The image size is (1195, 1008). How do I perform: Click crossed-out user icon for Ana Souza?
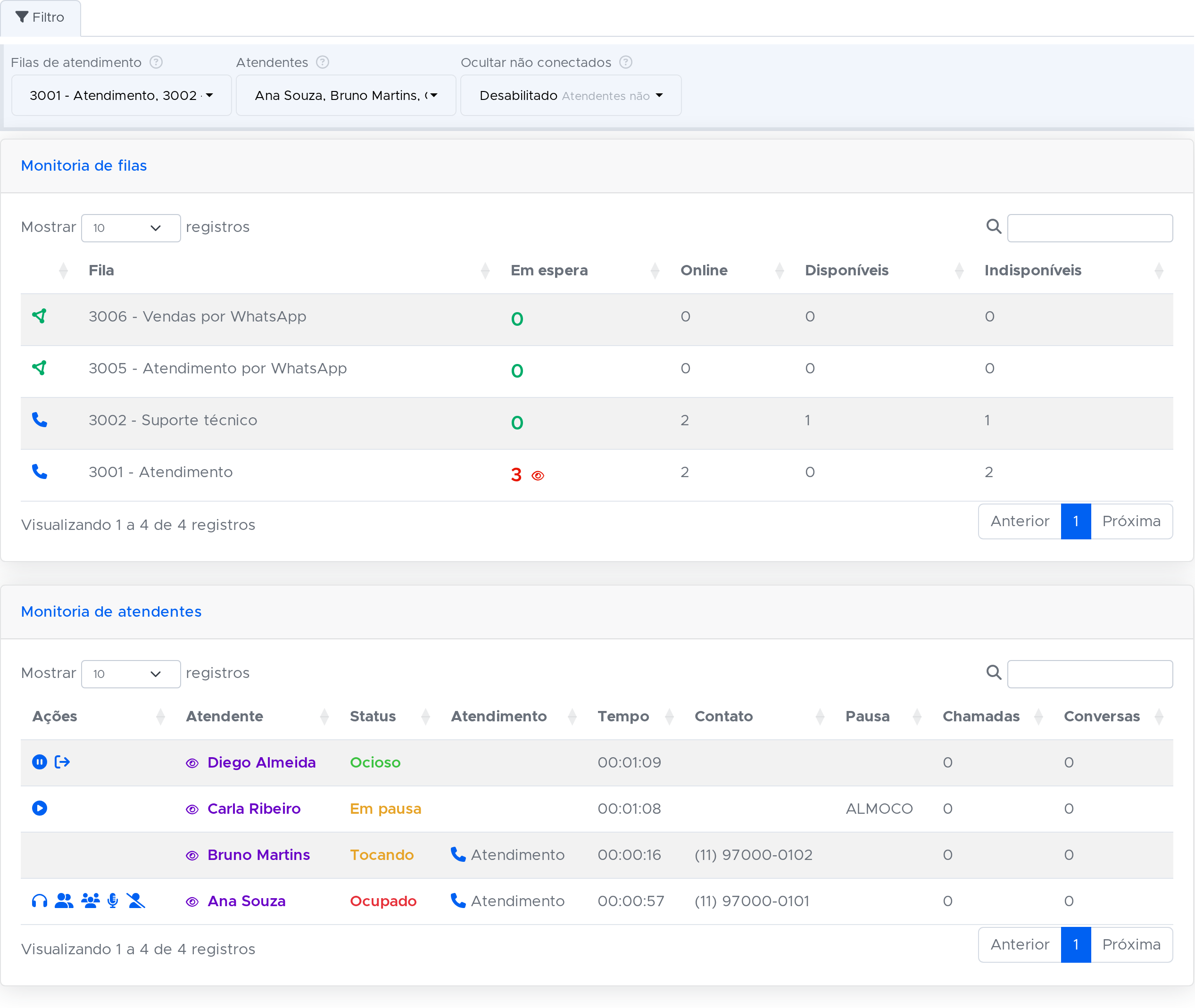[x=136, y=901]
